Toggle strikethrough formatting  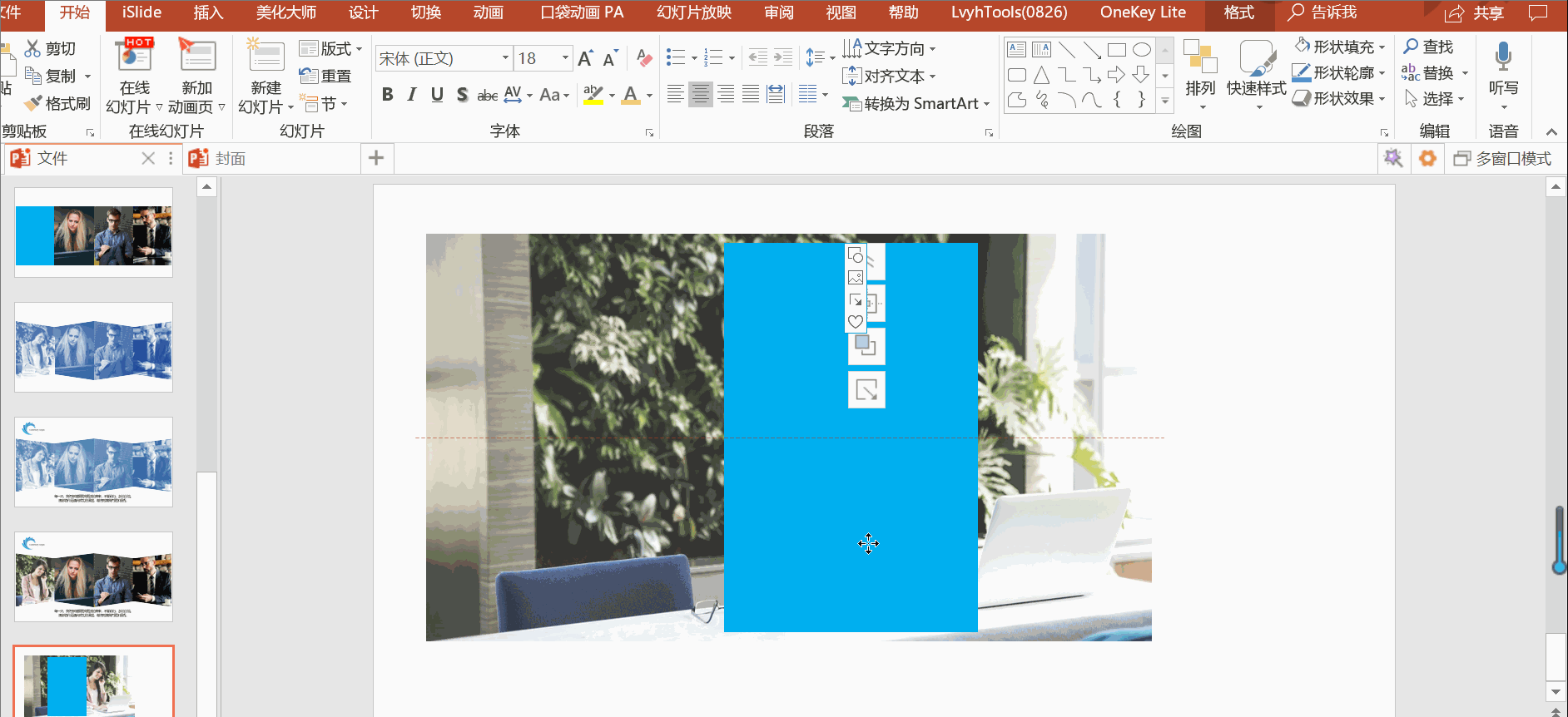point(487,95)
